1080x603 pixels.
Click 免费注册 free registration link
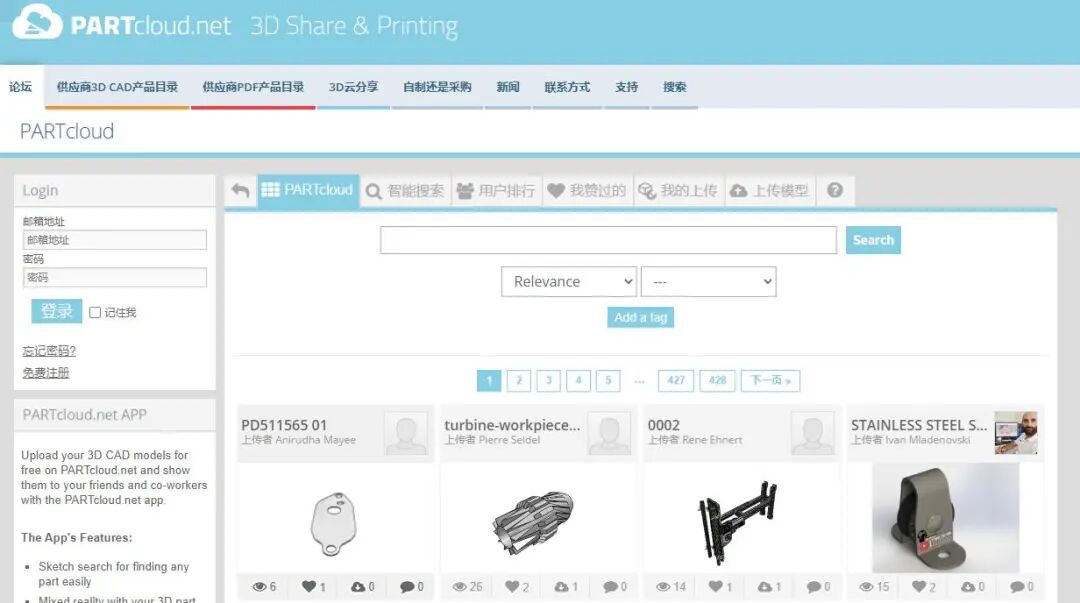(45, 373)
